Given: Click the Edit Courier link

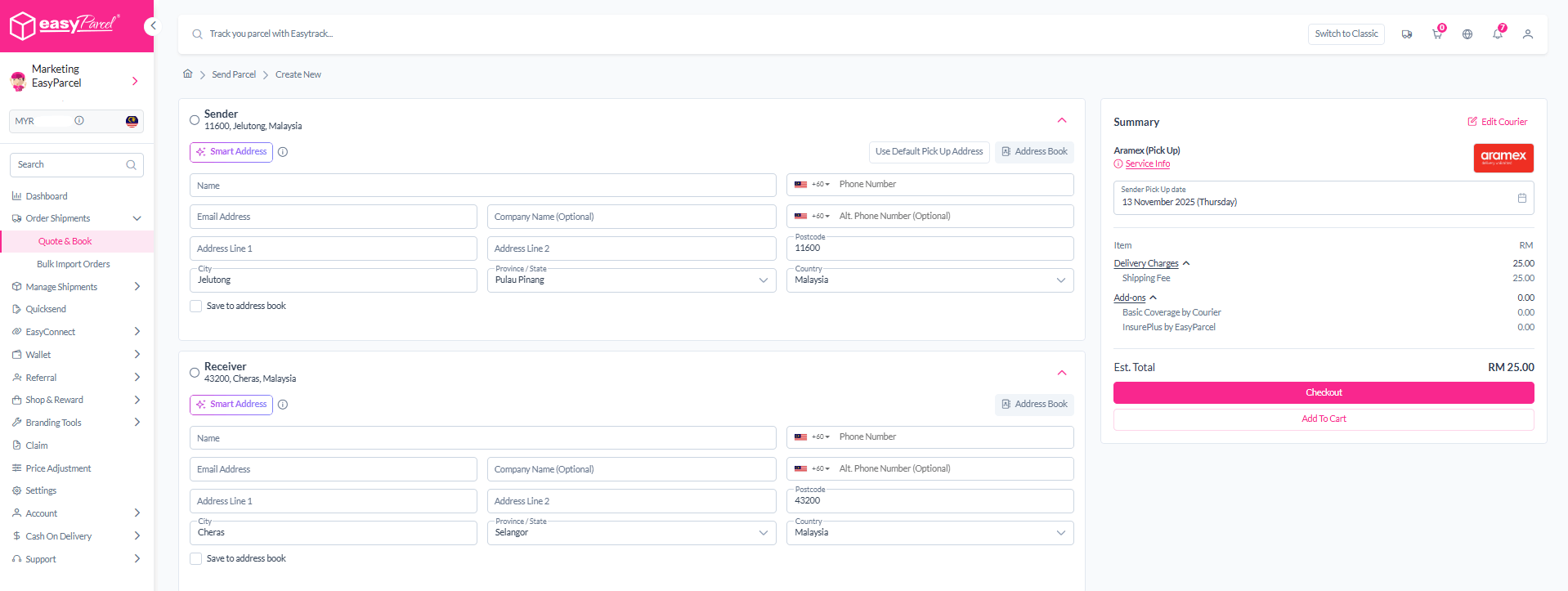Looking at the screenshot, I should [x=1497, y=122].
